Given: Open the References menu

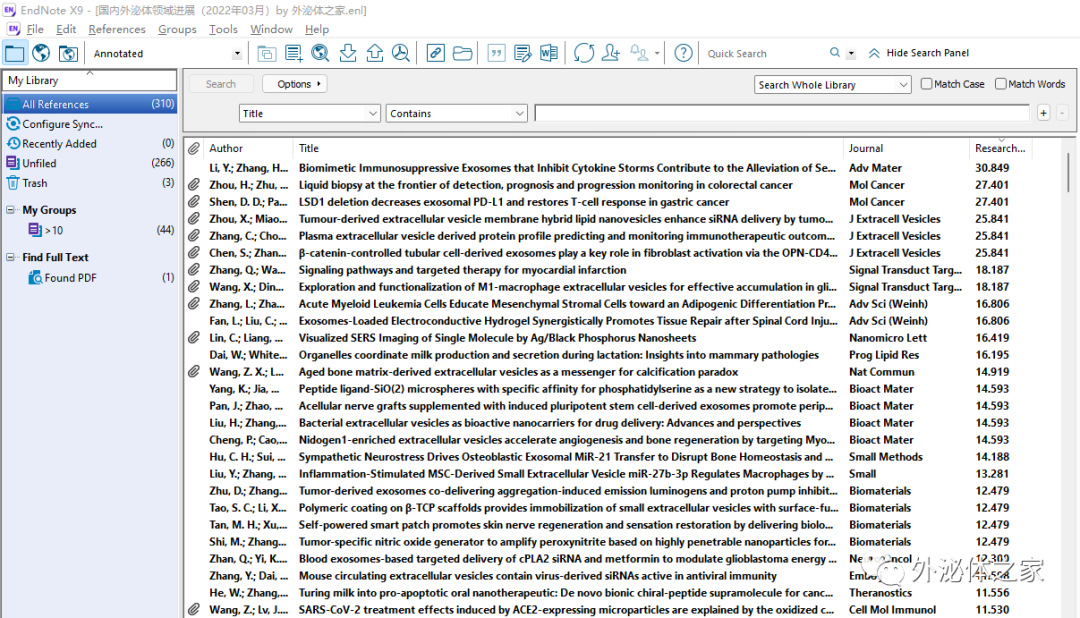Looking at the screenshot, I should click(x=117, y=29).
